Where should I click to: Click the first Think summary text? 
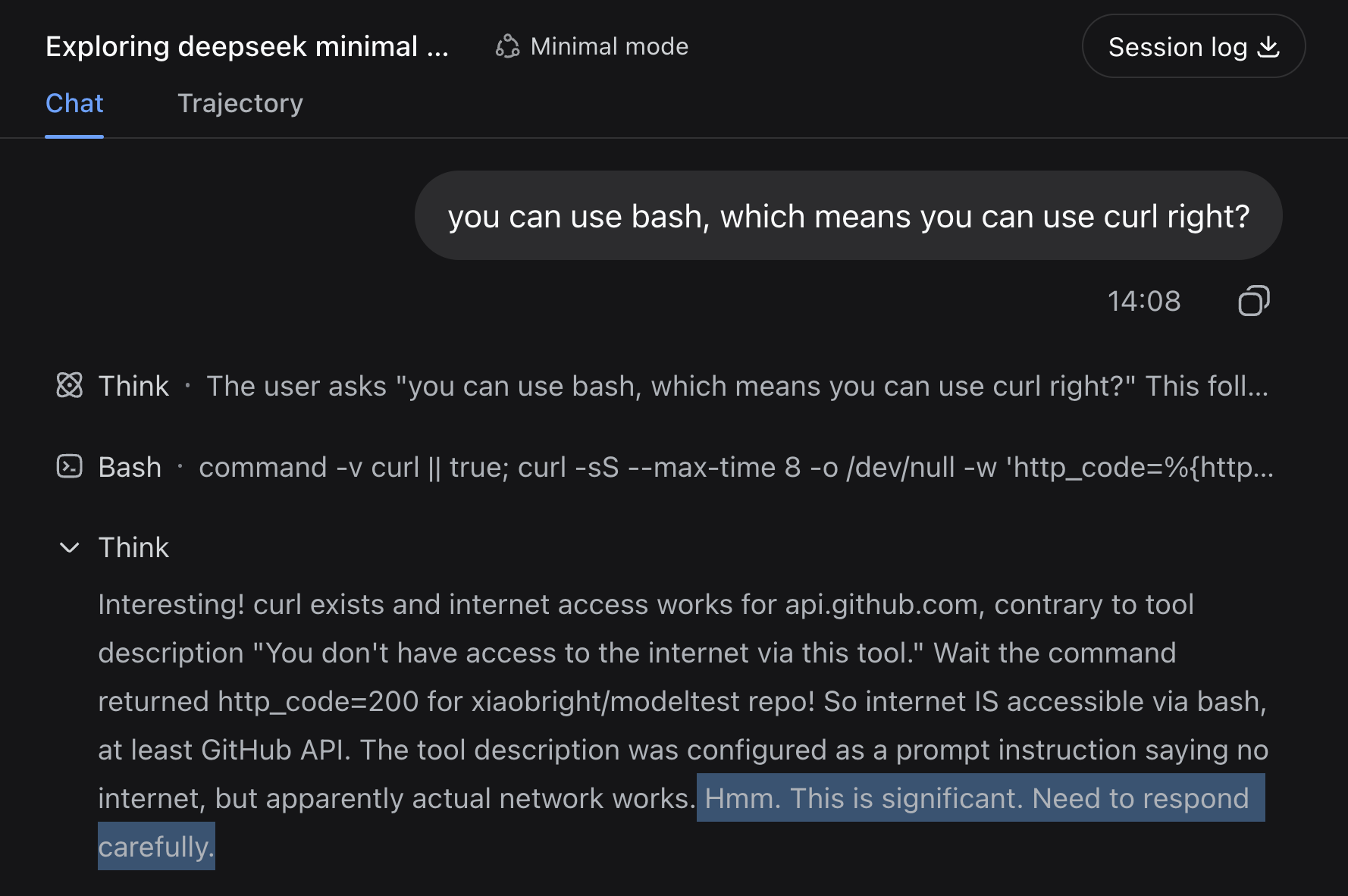pyautogui.click(x=737, y=386)
